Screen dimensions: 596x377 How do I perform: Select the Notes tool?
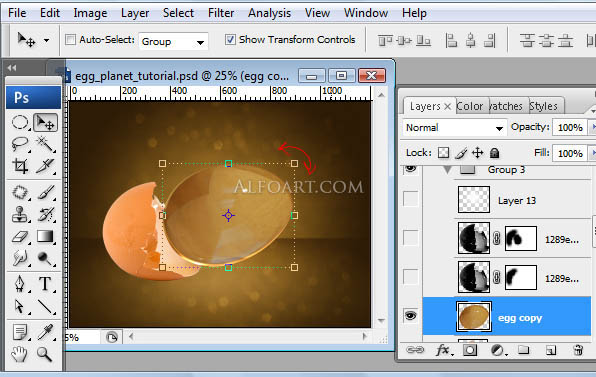pyautogui.click(x=20, y=332)
